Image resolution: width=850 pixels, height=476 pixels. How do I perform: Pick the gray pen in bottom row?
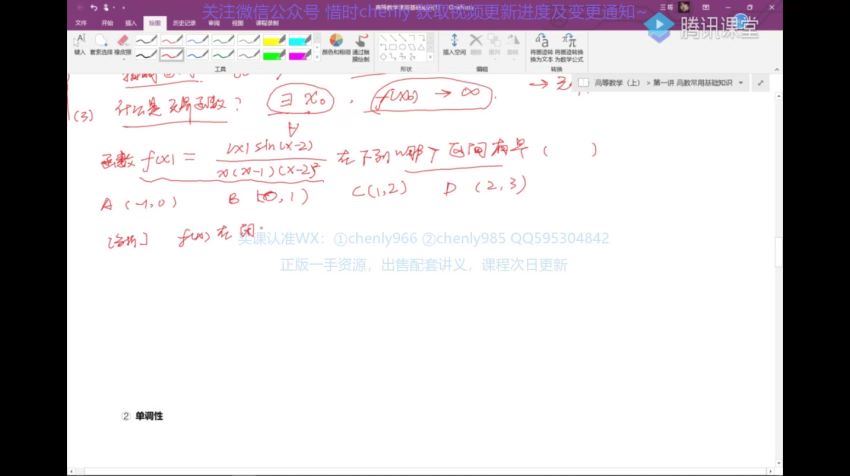pyautogui.click(x=248, y=55)
